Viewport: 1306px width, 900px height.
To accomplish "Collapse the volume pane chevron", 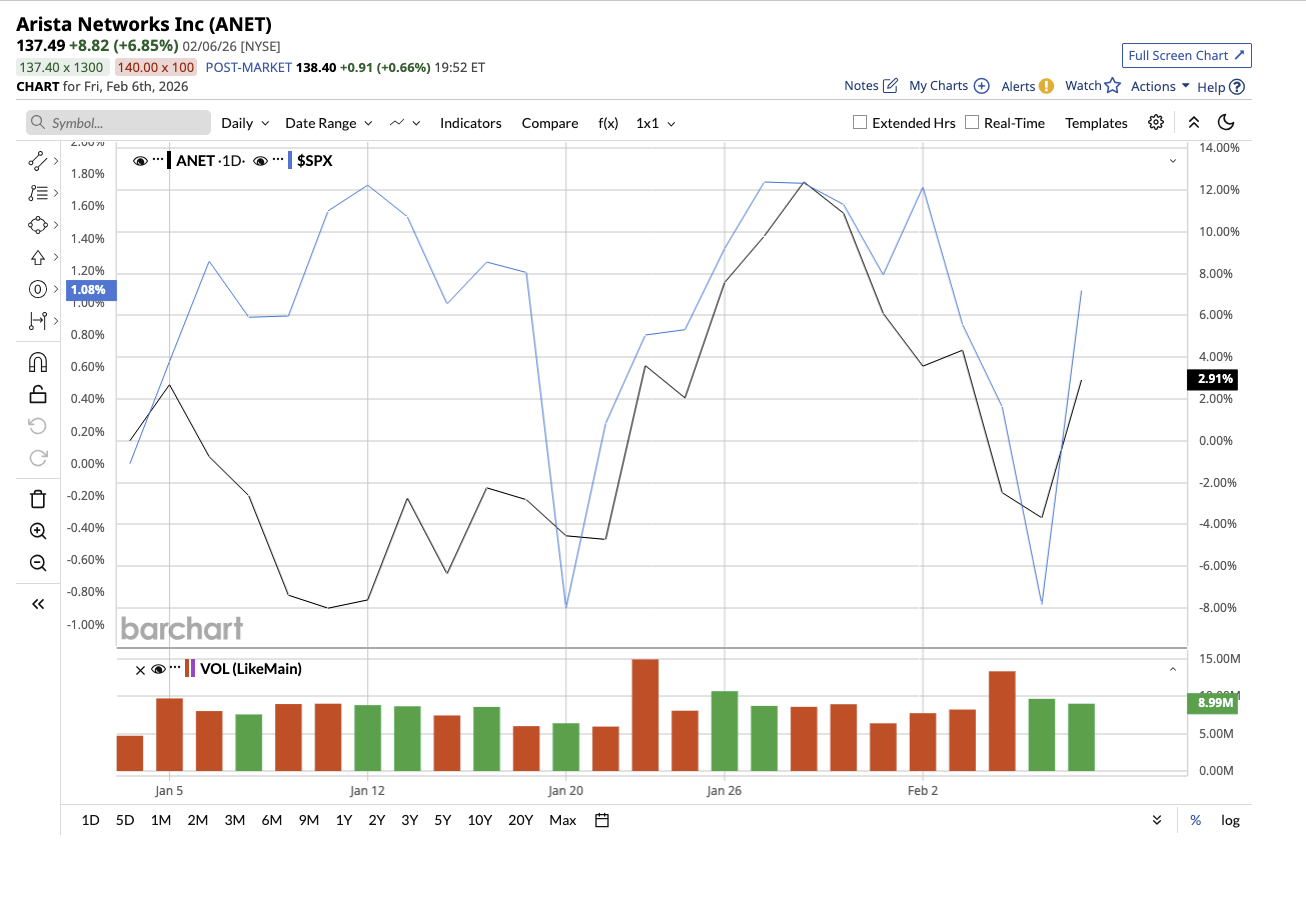I will (x=1173, y=668).
